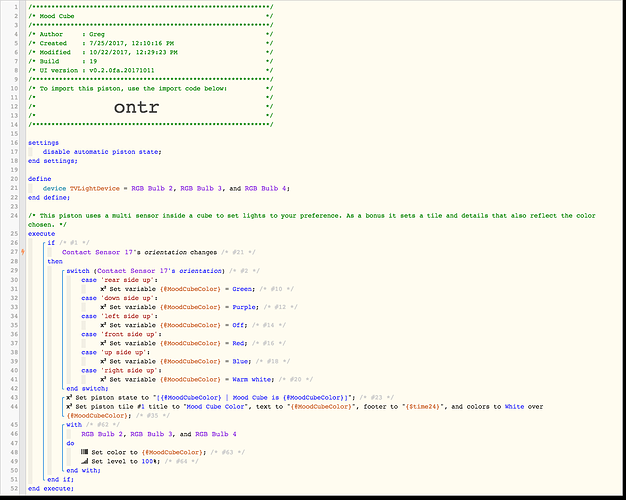Click the x² icon before Set variable Red
The image size is (626, 500).
tap(103, 343)
